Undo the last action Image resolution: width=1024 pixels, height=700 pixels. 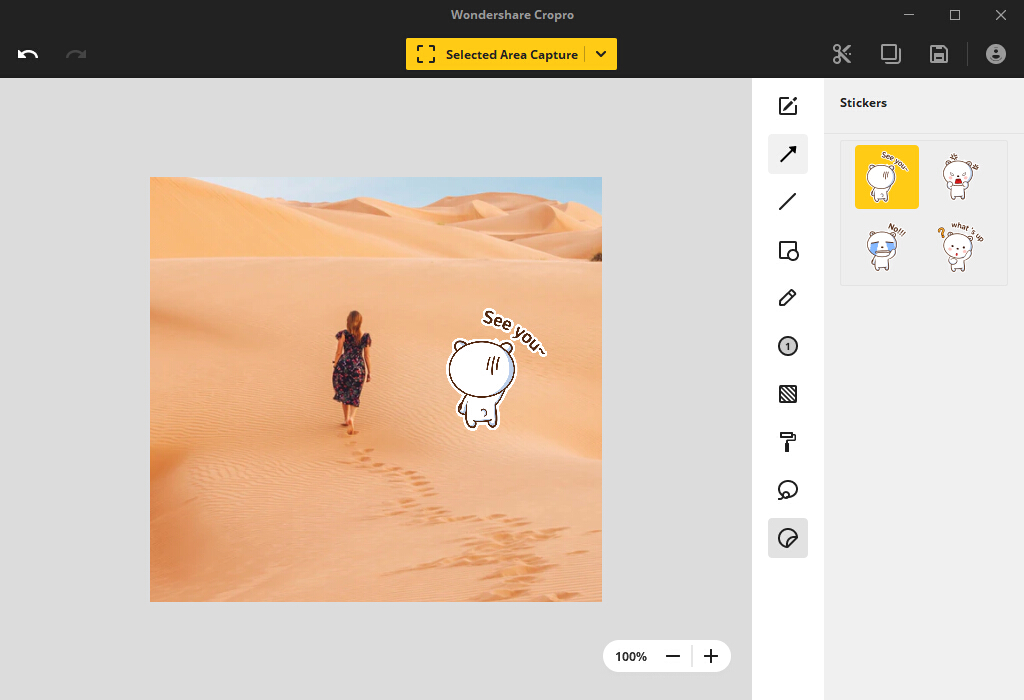[x=28, y=54]
